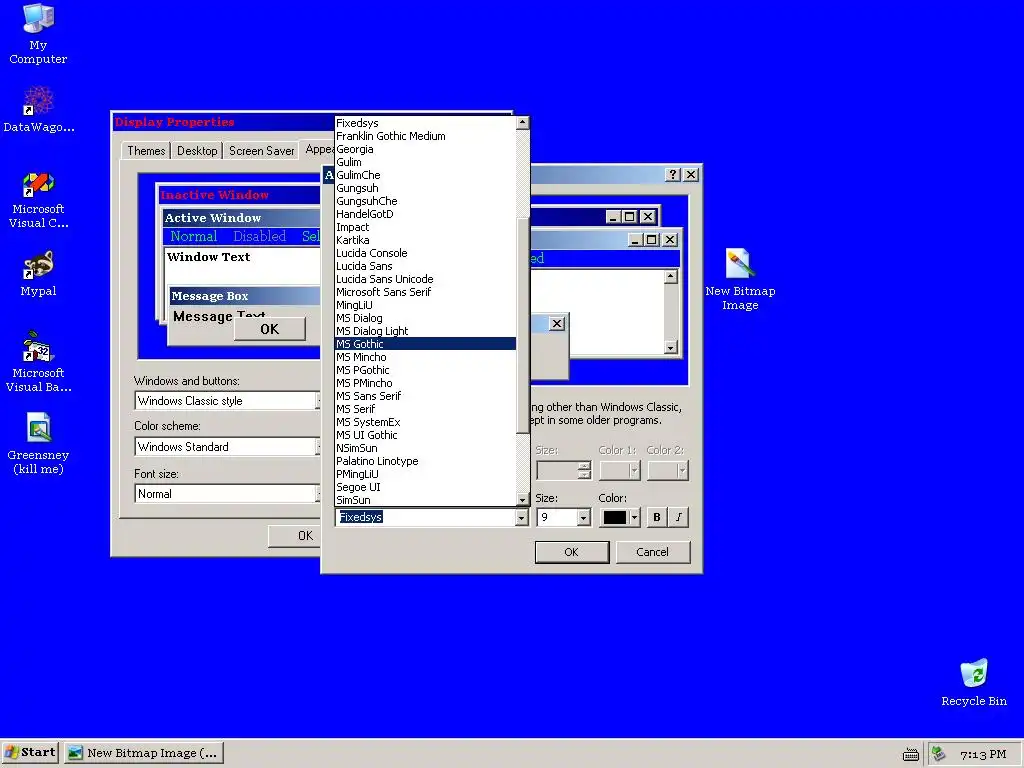Switch to New Bitmap Image taskbar window
1024x768 pixels.
144,752
